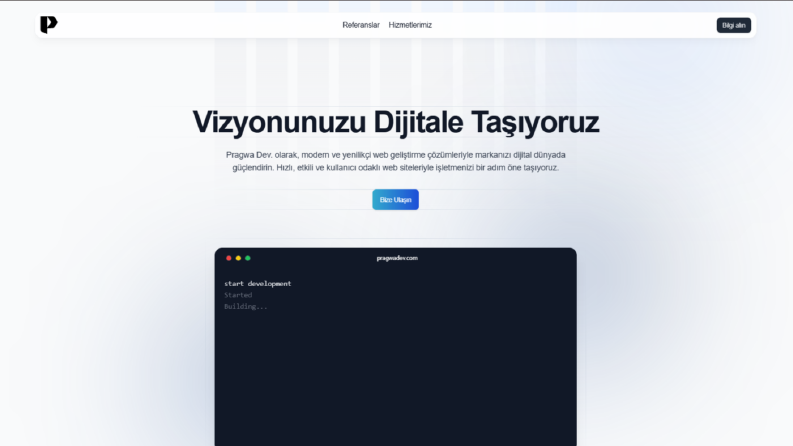Click the 'start development' terminal line
This screenshot has width=793, height=446.
258,284
